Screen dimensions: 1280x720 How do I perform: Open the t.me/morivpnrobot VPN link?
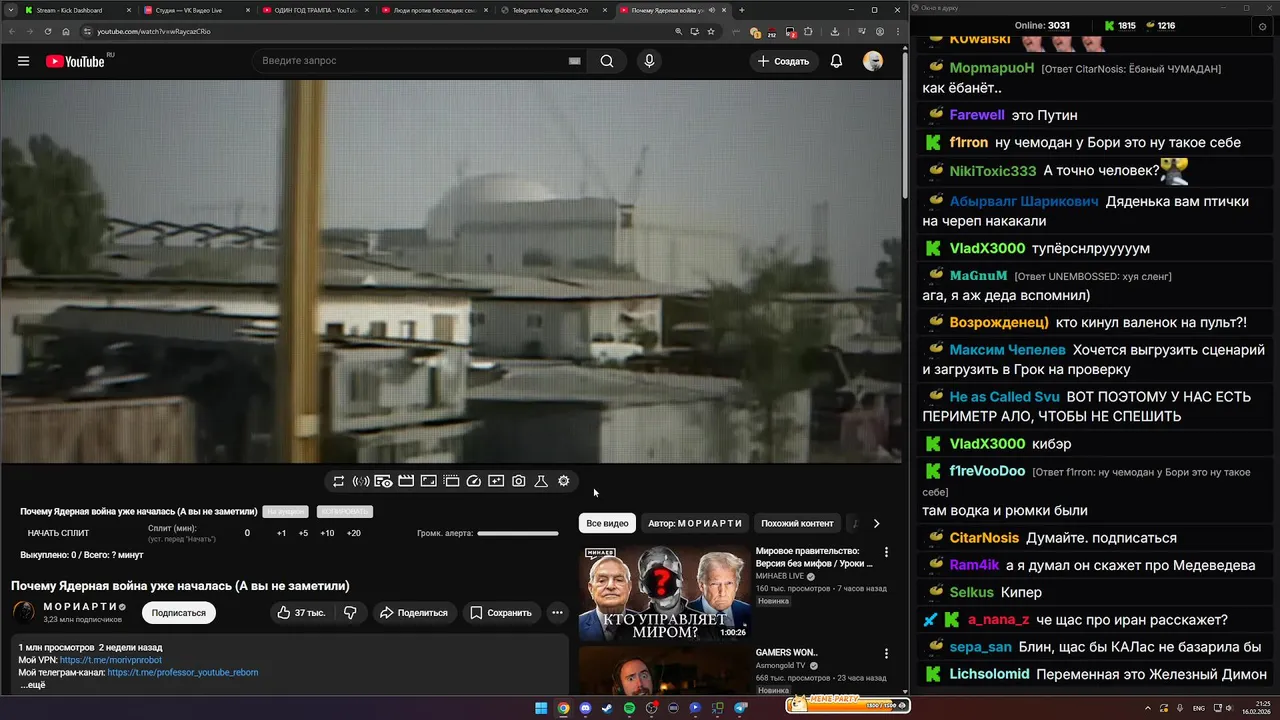[110, 660]
